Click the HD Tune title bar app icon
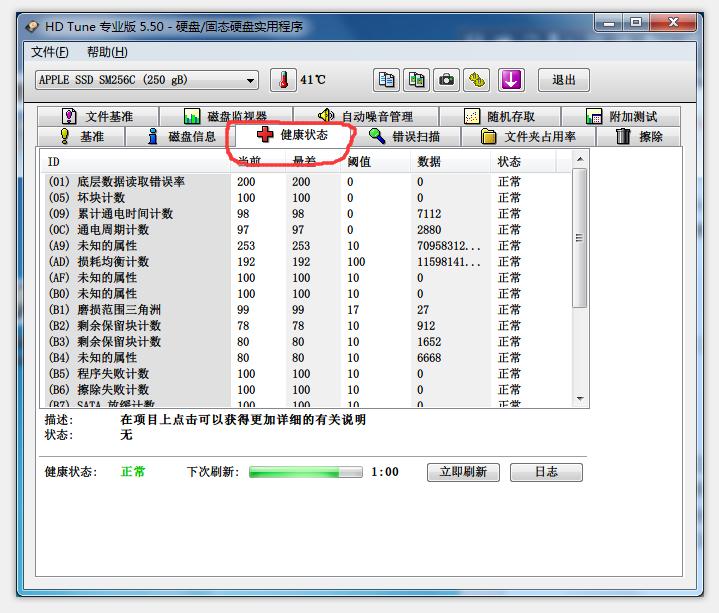 click(32, 26)
